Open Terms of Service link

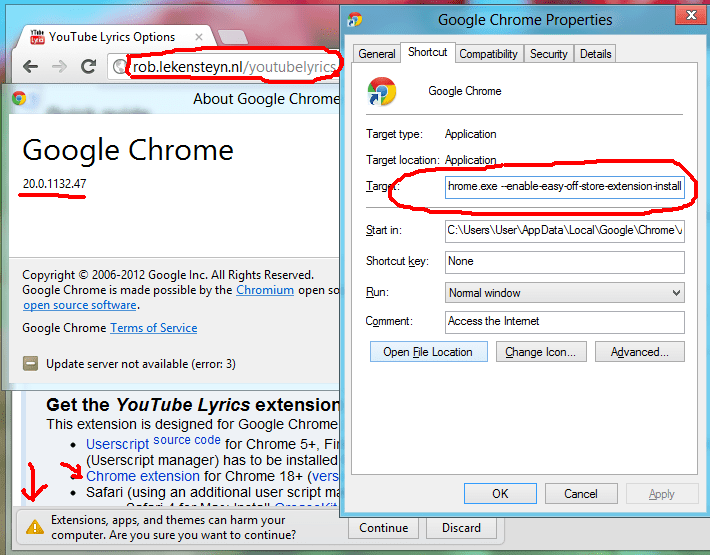pos(154,328)
